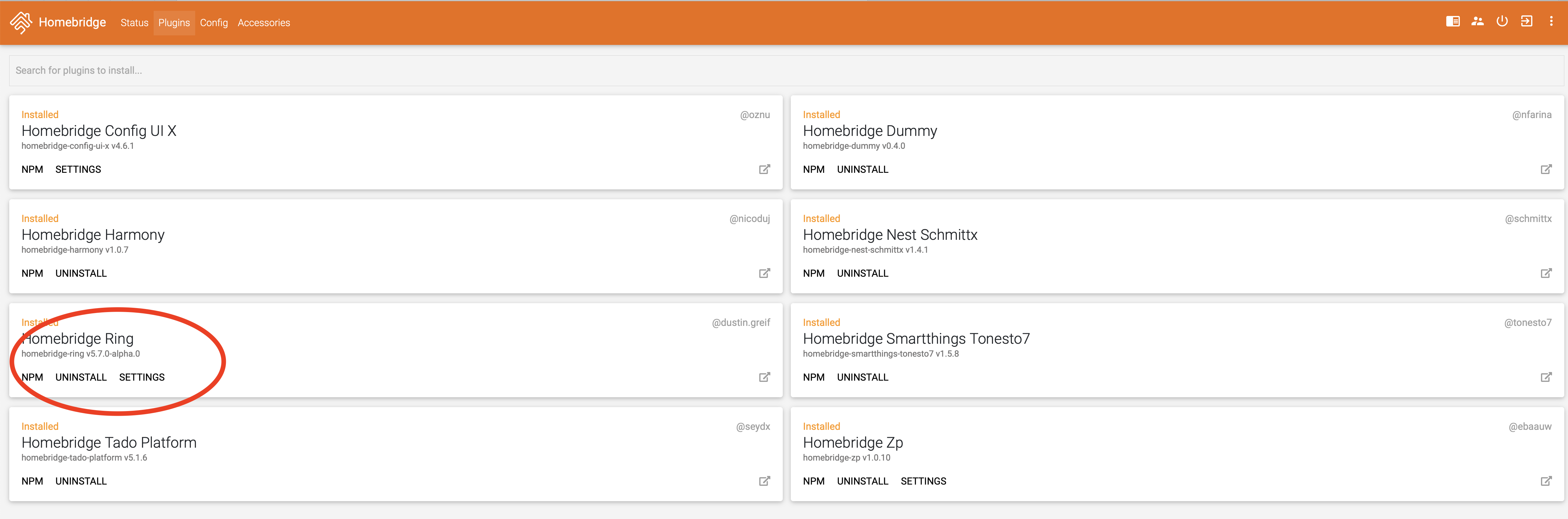Click NPM link for Homebridge Tado Platform
This screenshot has height=519, width=1568.
(32, 481)
